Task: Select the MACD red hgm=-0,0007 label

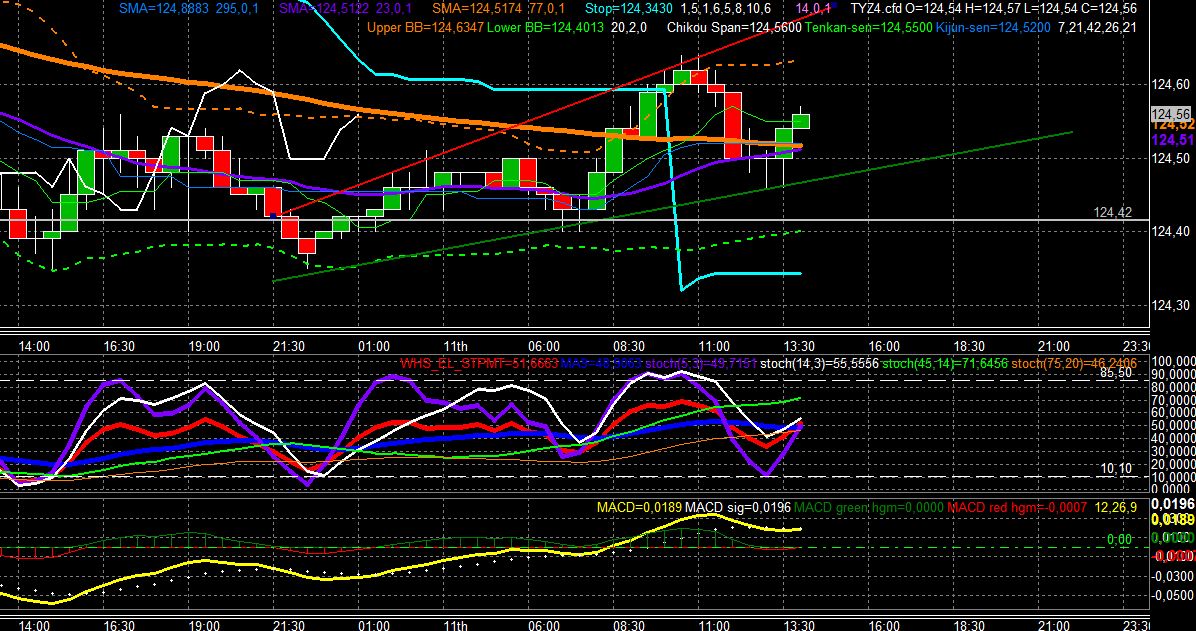Action: point(1016,507)
